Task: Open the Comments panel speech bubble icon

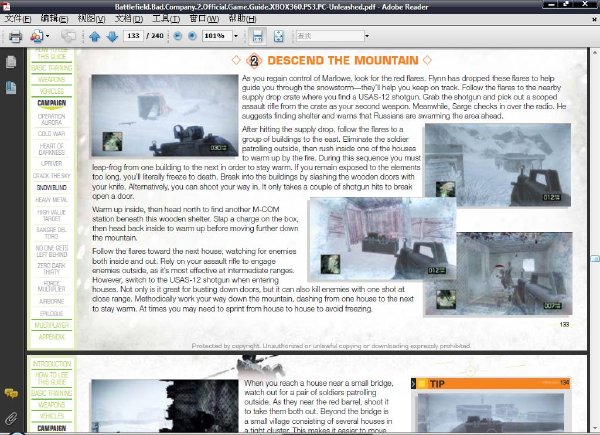Action: coord(11,393)
